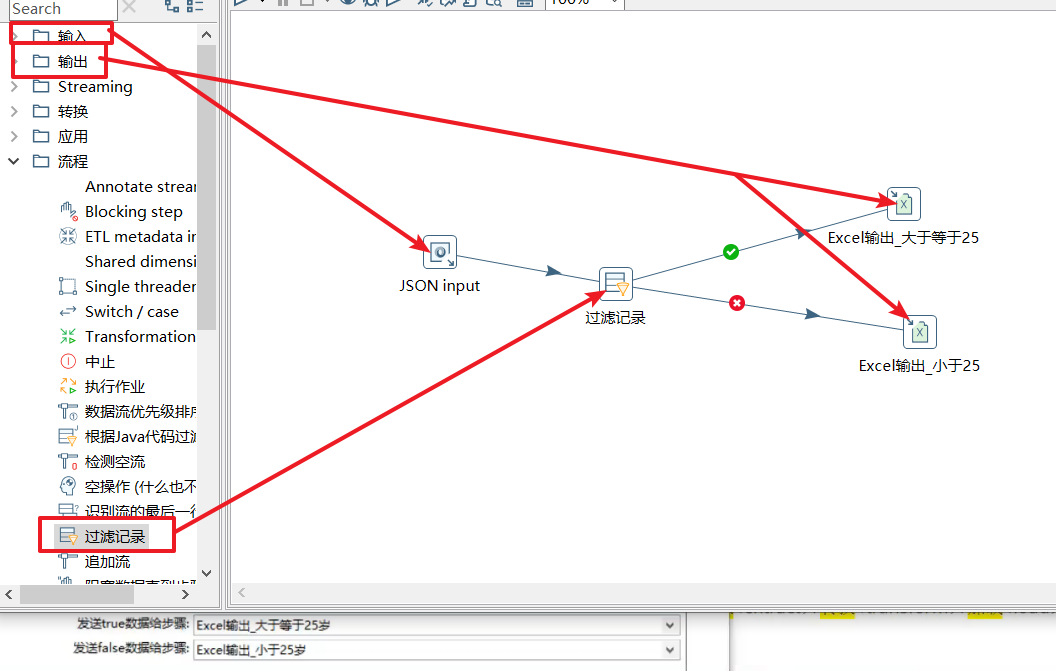The height and width of the screenshot is (671, 1056).
Task: Click the Streaming folder label
Action: [x=95, y=86]
